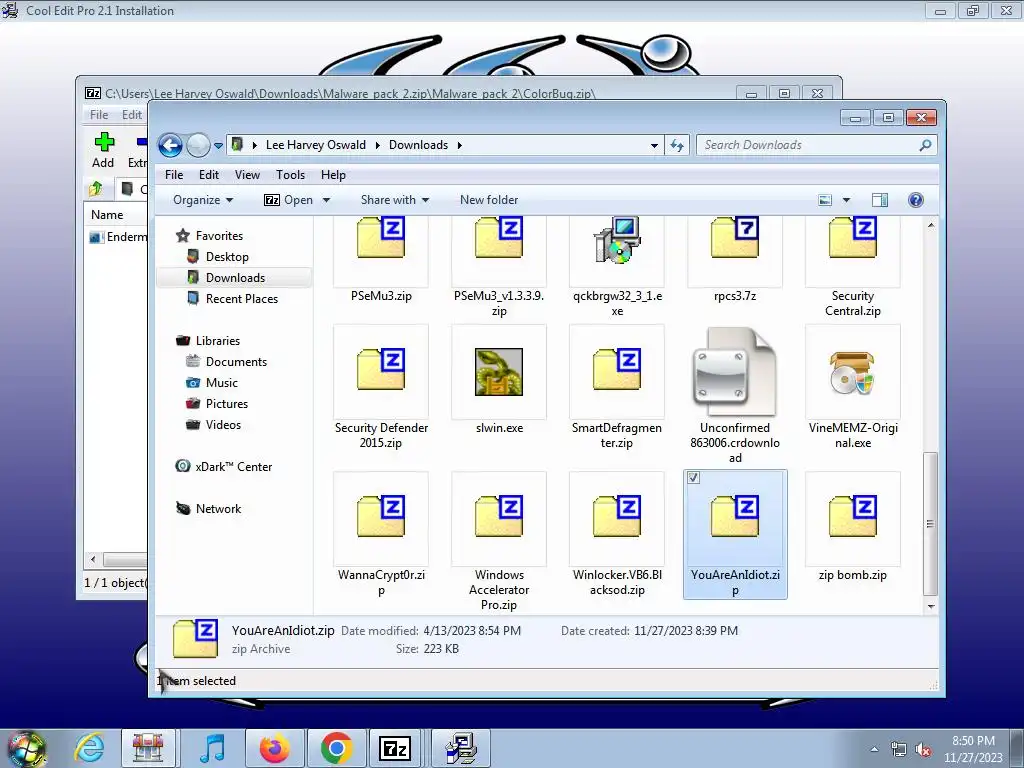The width and height of the screenshot is (1024, 768).
Task: Toggle the preview pane icon
Action: [880, 200]
